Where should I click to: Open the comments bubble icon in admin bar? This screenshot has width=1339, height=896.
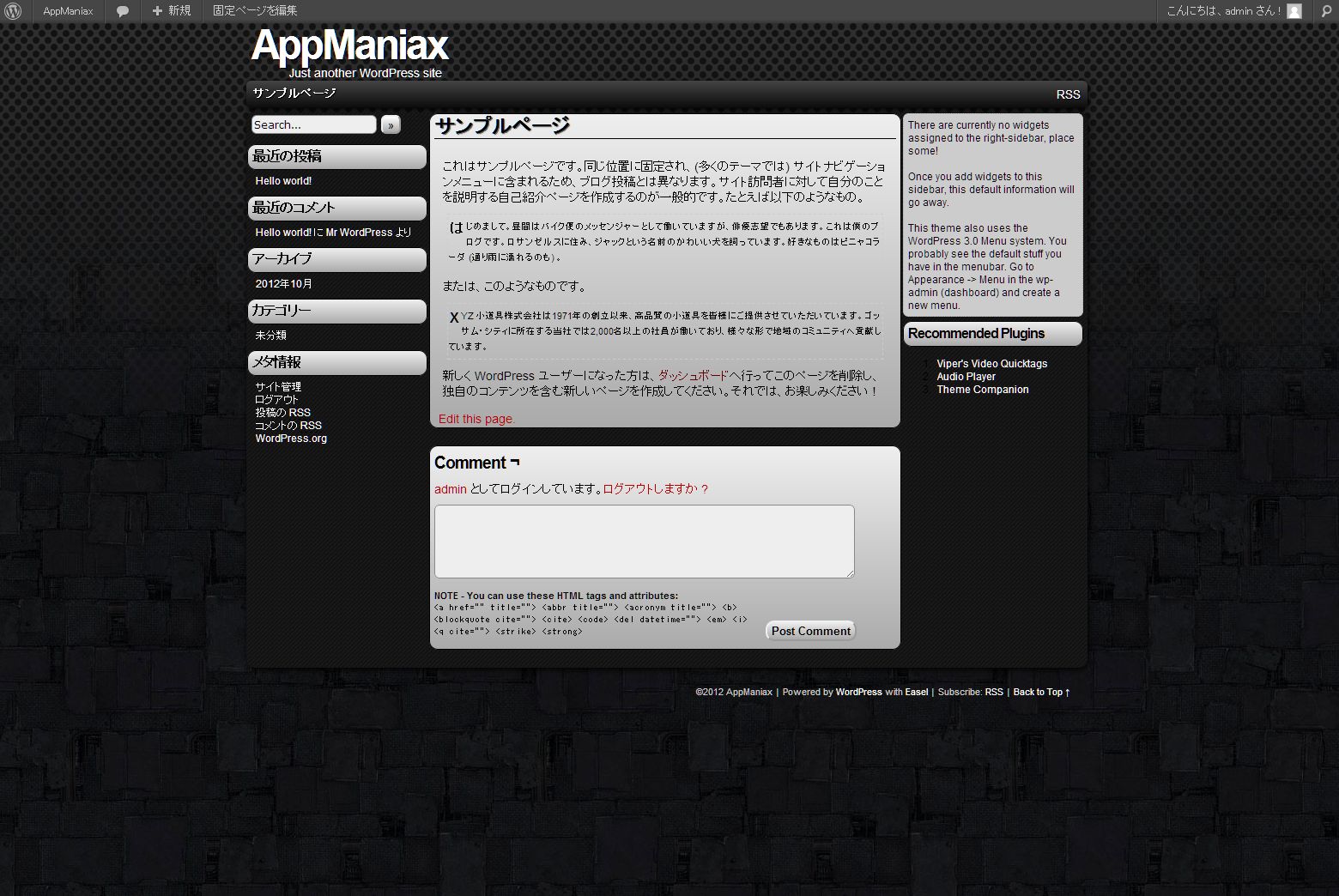123,11
